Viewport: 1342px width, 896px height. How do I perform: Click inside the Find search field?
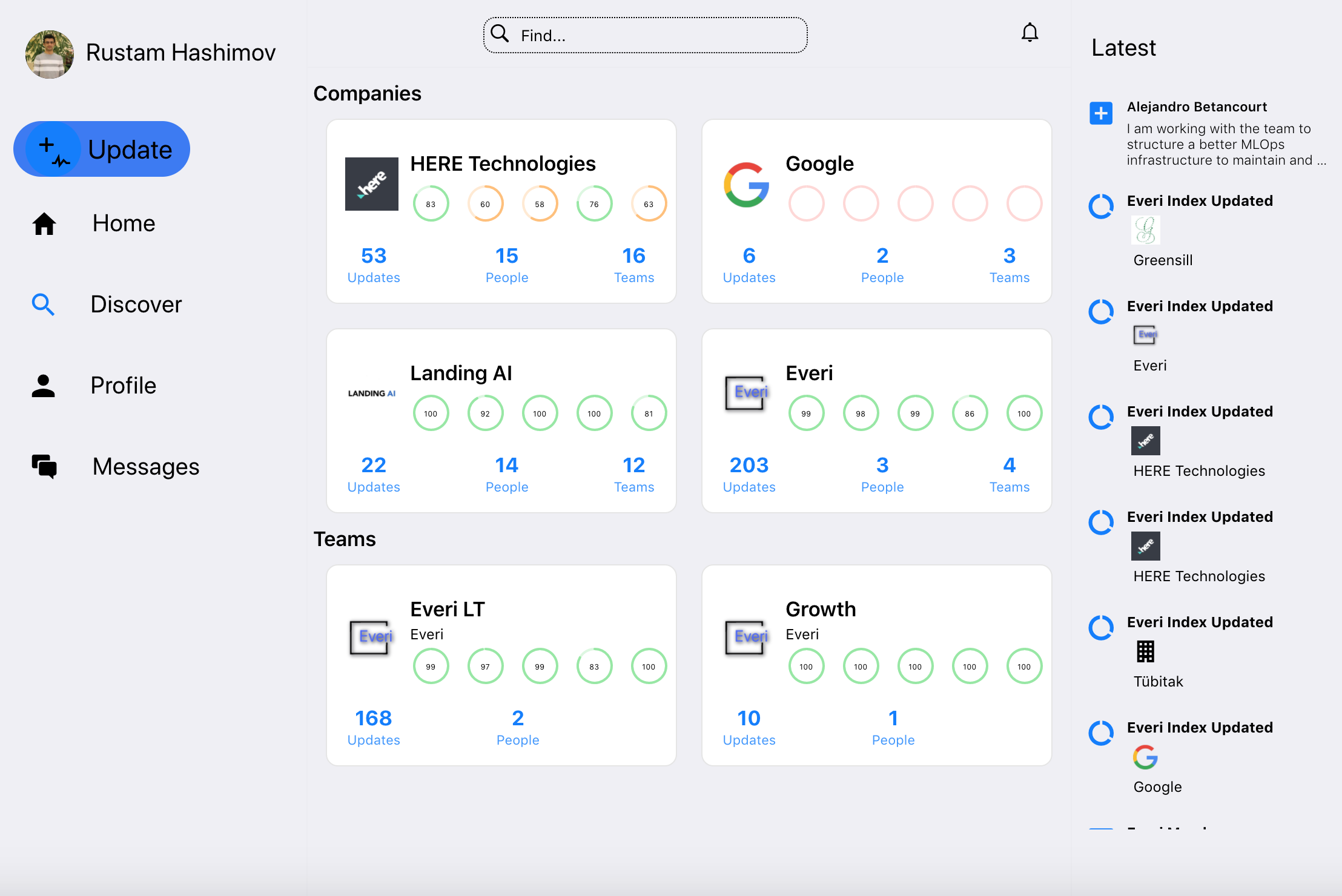(x=645, y=36)
